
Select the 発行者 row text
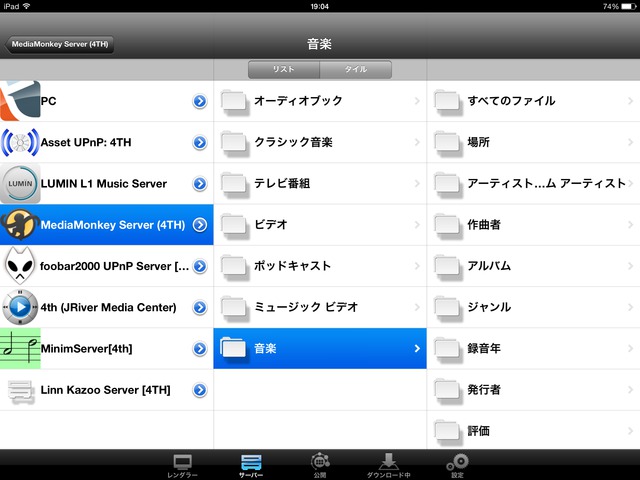484,390
